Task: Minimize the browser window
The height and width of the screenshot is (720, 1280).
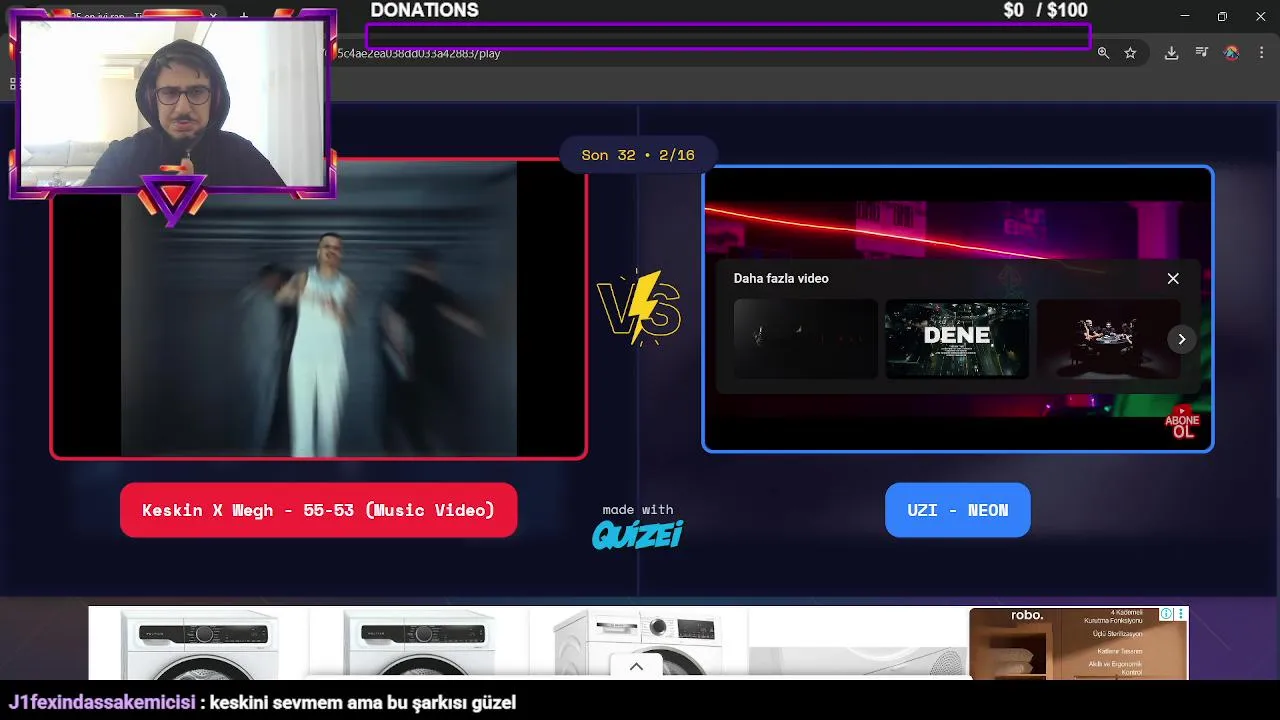Action: tap(1185, 16)
